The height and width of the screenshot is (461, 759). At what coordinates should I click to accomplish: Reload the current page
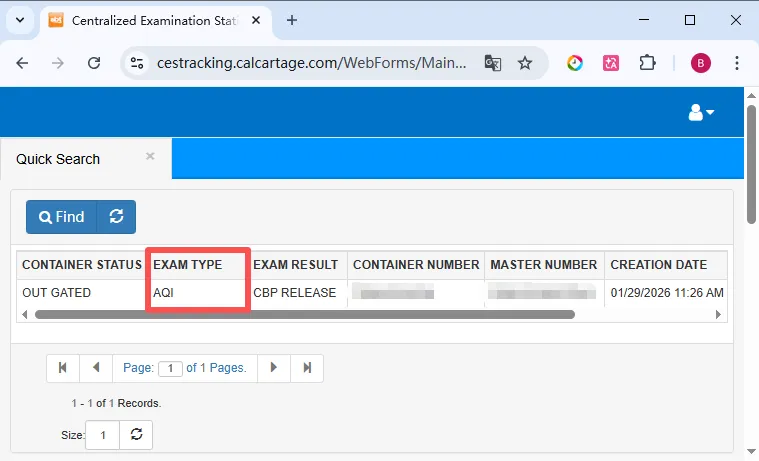[94, 63]
